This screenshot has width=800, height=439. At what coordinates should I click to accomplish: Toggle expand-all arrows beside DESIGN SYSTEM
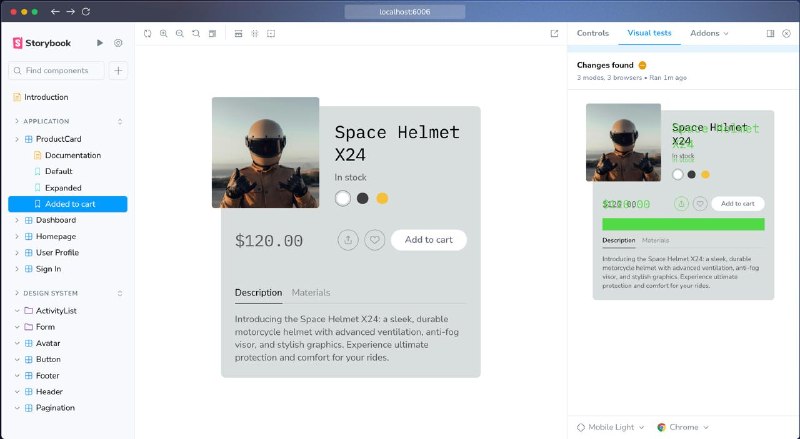[x=120, y=294]
